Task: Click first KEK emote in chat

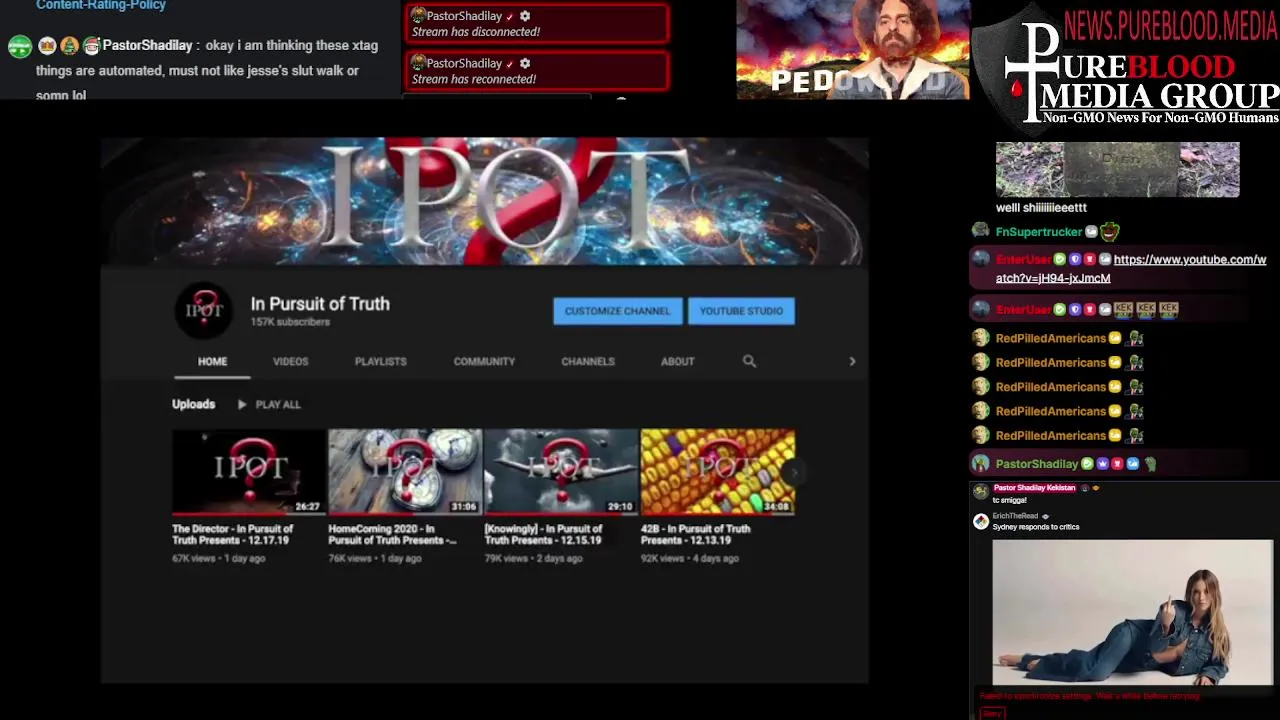Action: tap(1123, 309)
